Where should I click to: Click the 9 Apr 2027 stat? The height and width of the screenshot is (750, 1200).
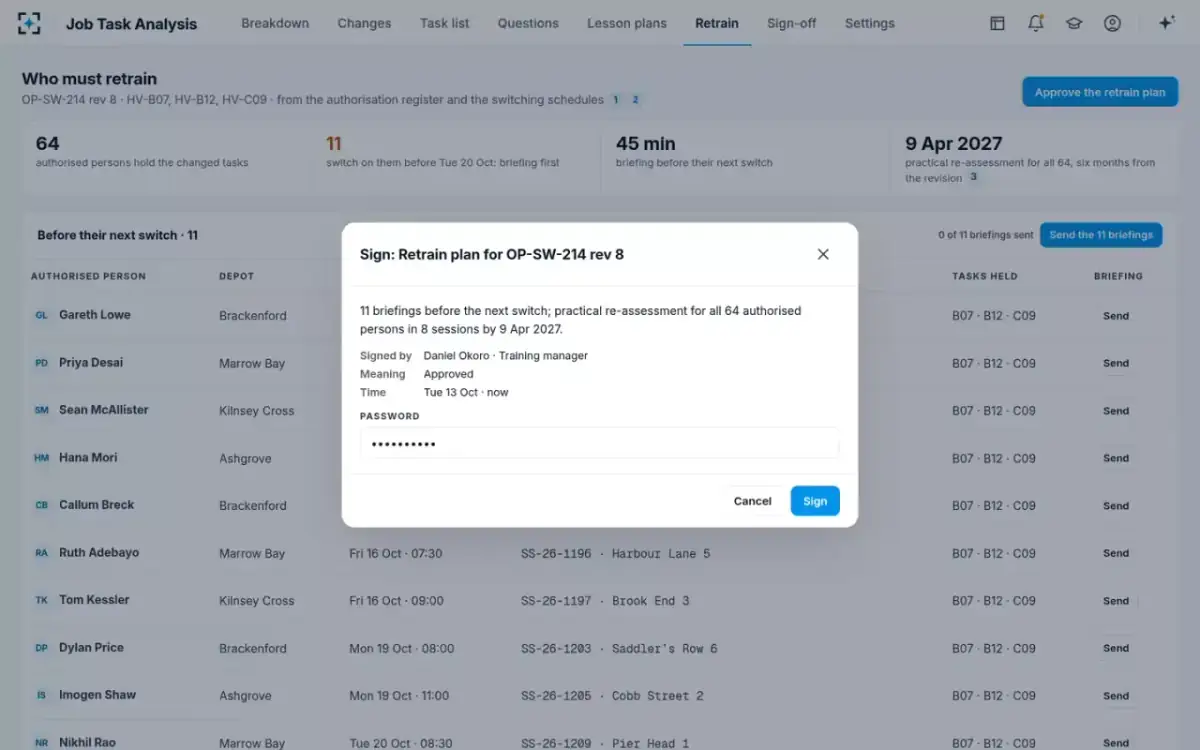(x=1033, y=158)
